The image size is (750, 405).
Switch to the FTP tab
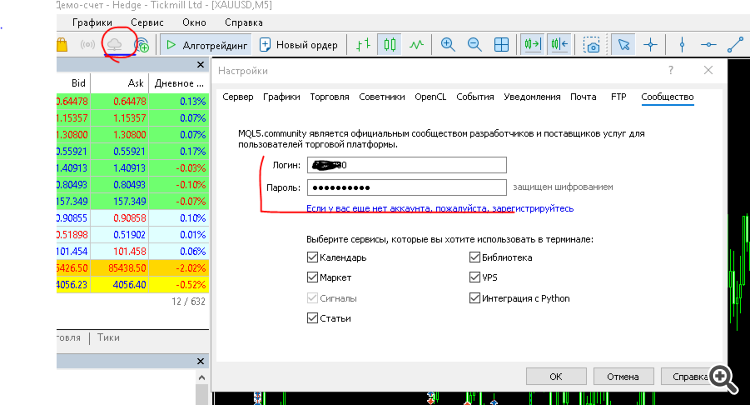click(x=618, y=97)
